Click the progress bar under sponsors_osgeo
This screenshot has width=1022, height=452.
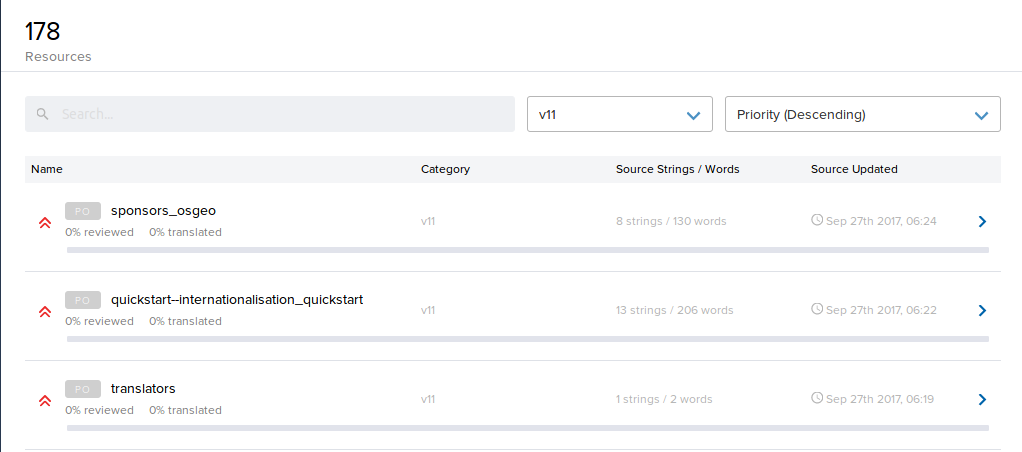pyautogui.click(x=527, y=250)
